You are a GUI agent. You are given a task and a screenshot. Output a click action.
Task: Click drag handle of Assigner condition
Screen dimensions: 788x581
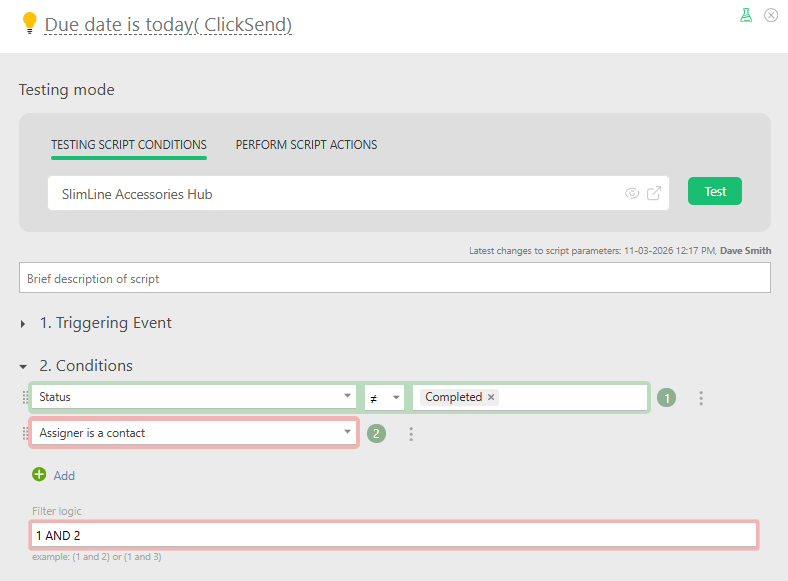(x=25, y=434)
